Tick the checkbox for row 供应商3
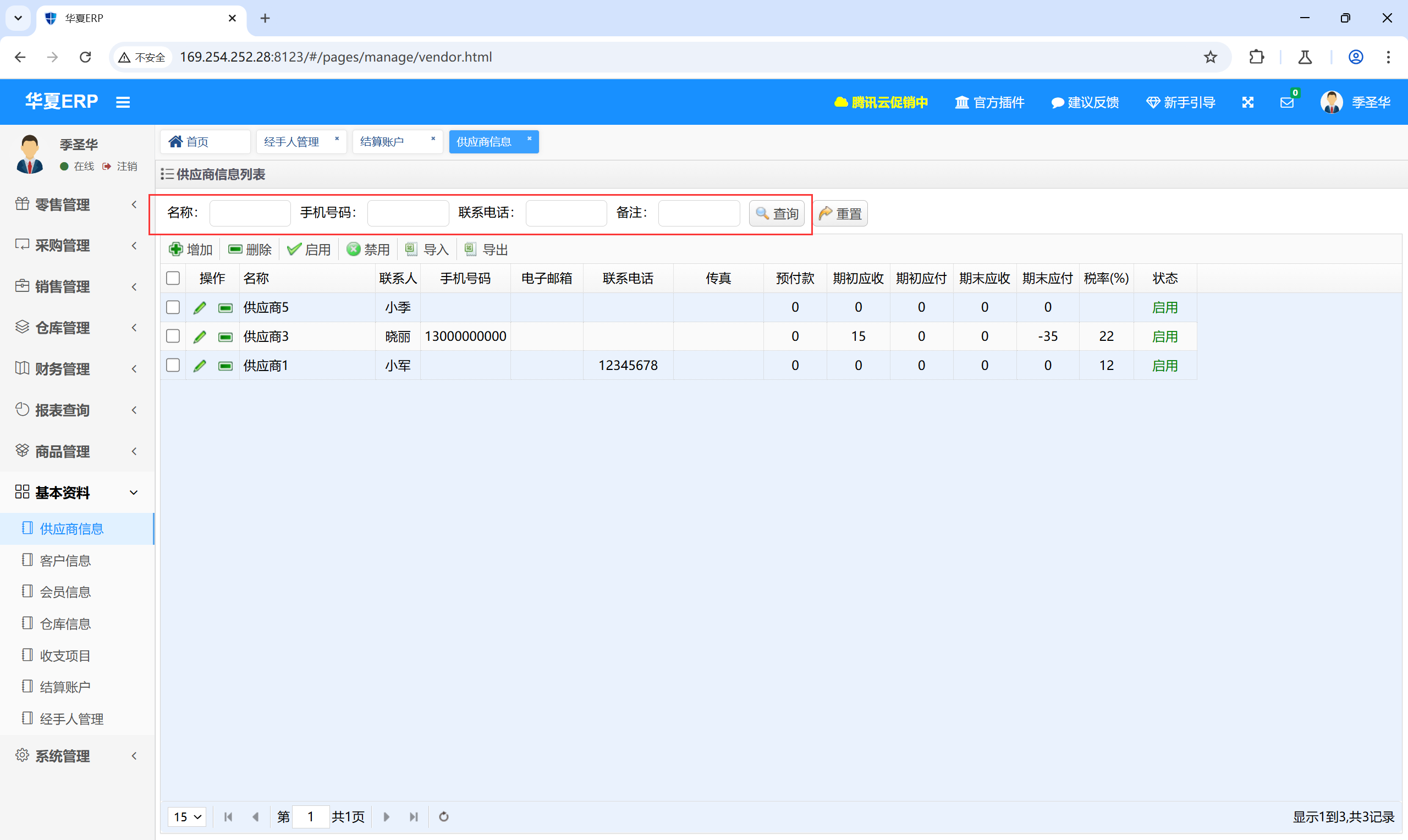 [x=173, y=336]
